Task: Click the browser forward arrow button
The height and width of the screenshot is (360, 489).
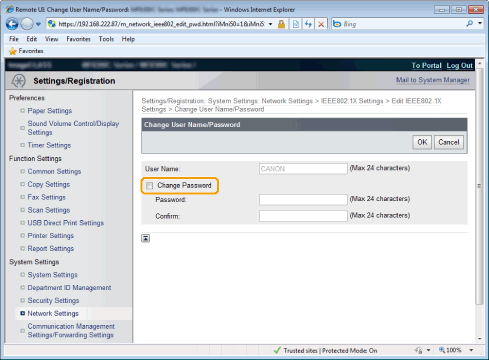Action: [x=27, y=24]
